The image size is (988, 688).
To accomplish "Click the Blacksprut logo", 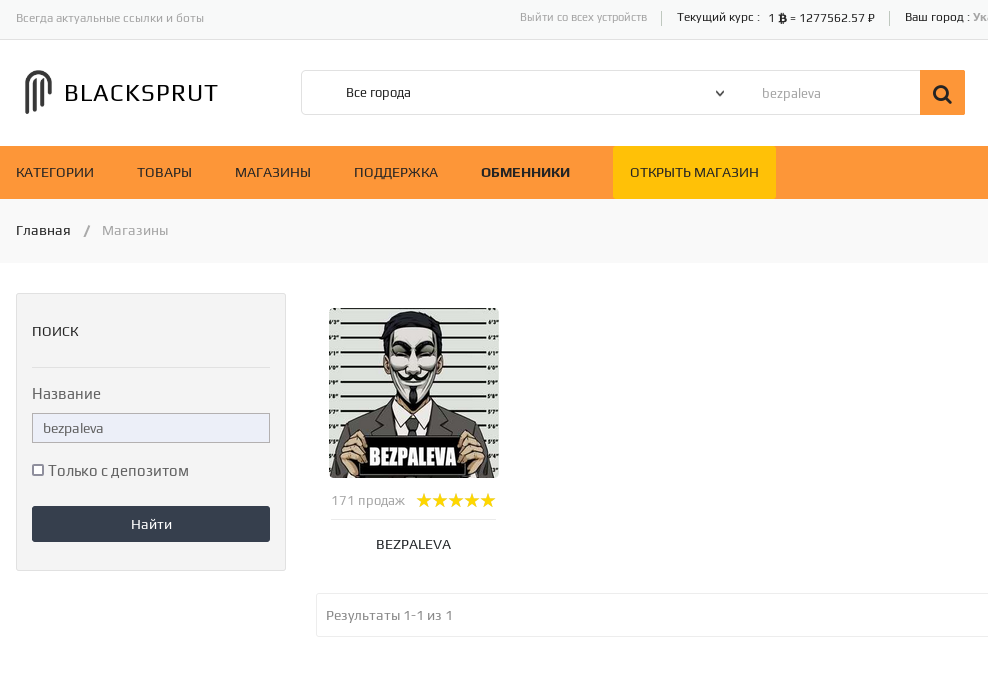I will coord(121,93).
